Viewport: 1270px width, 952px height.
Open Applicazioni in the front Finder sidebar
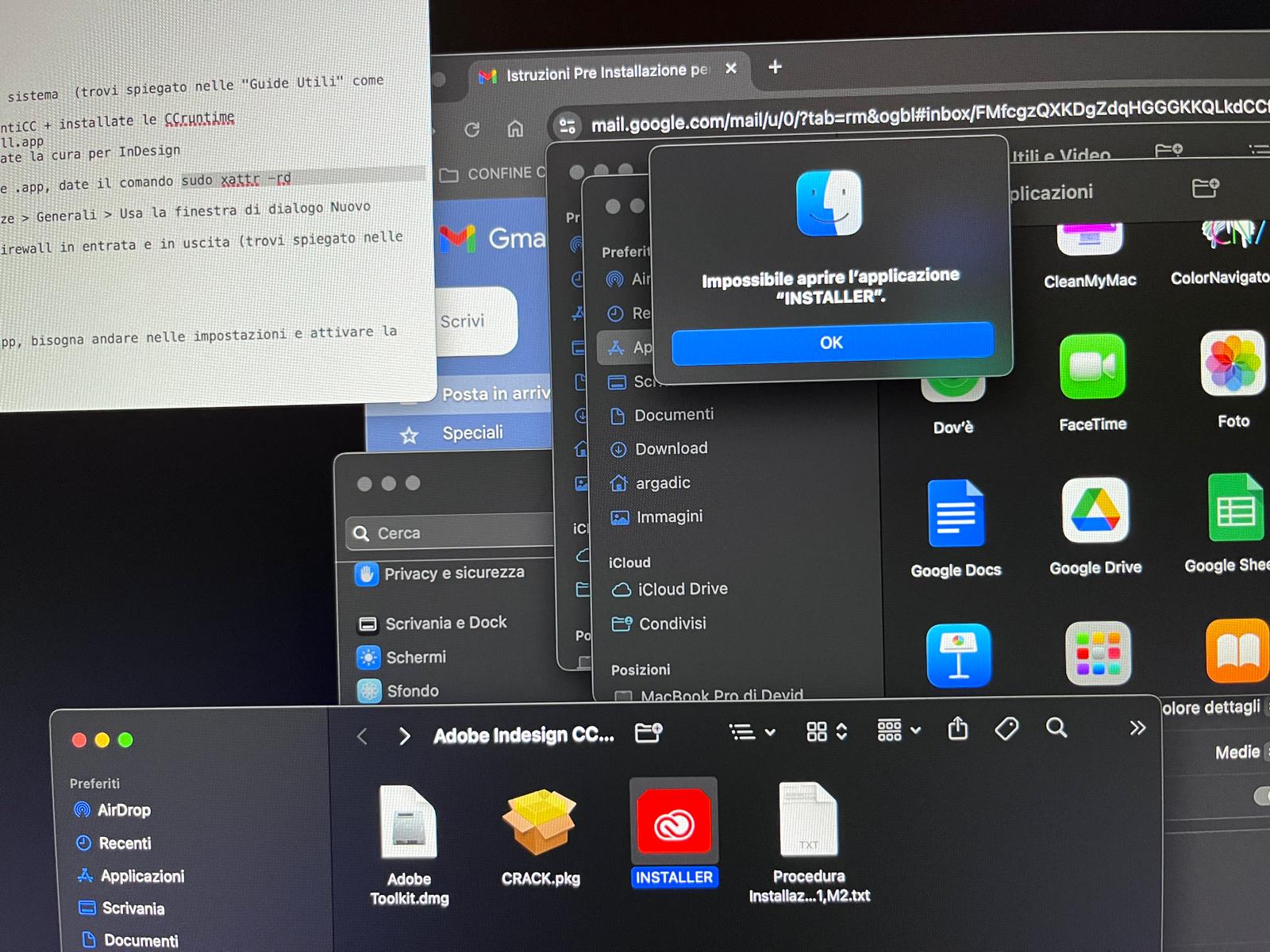point(131,876)
